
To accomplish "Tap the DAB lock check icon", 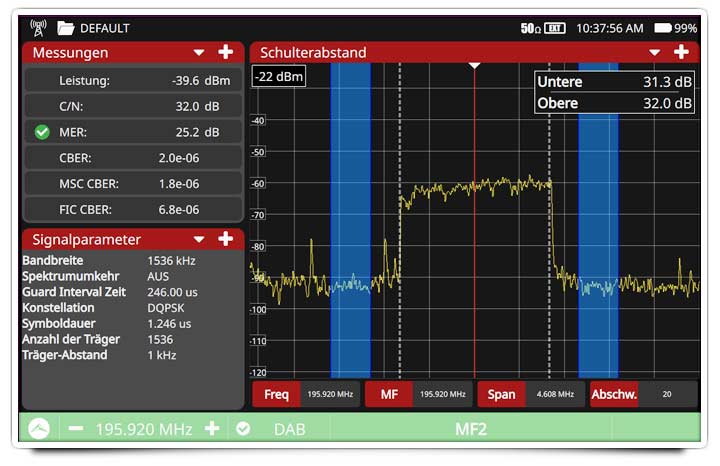I will click(x=243, y=429).
